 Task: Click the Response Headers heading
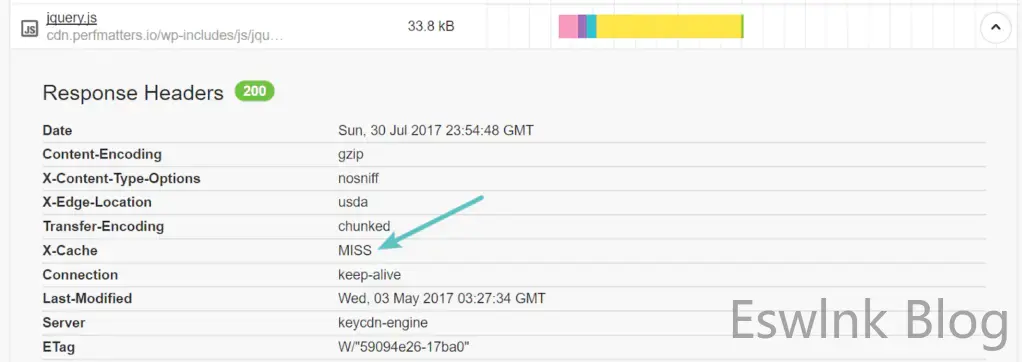(133, 93)
